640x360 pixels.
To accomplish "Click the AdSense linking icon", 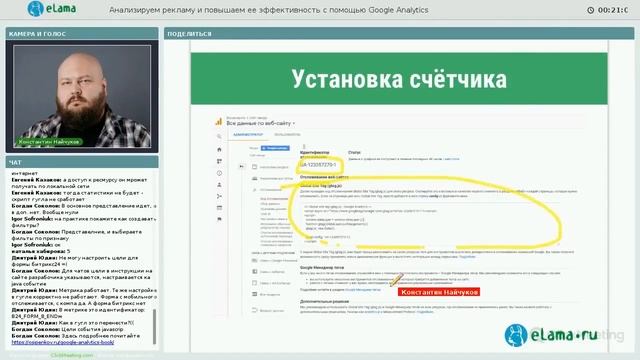I will point(255,271).
